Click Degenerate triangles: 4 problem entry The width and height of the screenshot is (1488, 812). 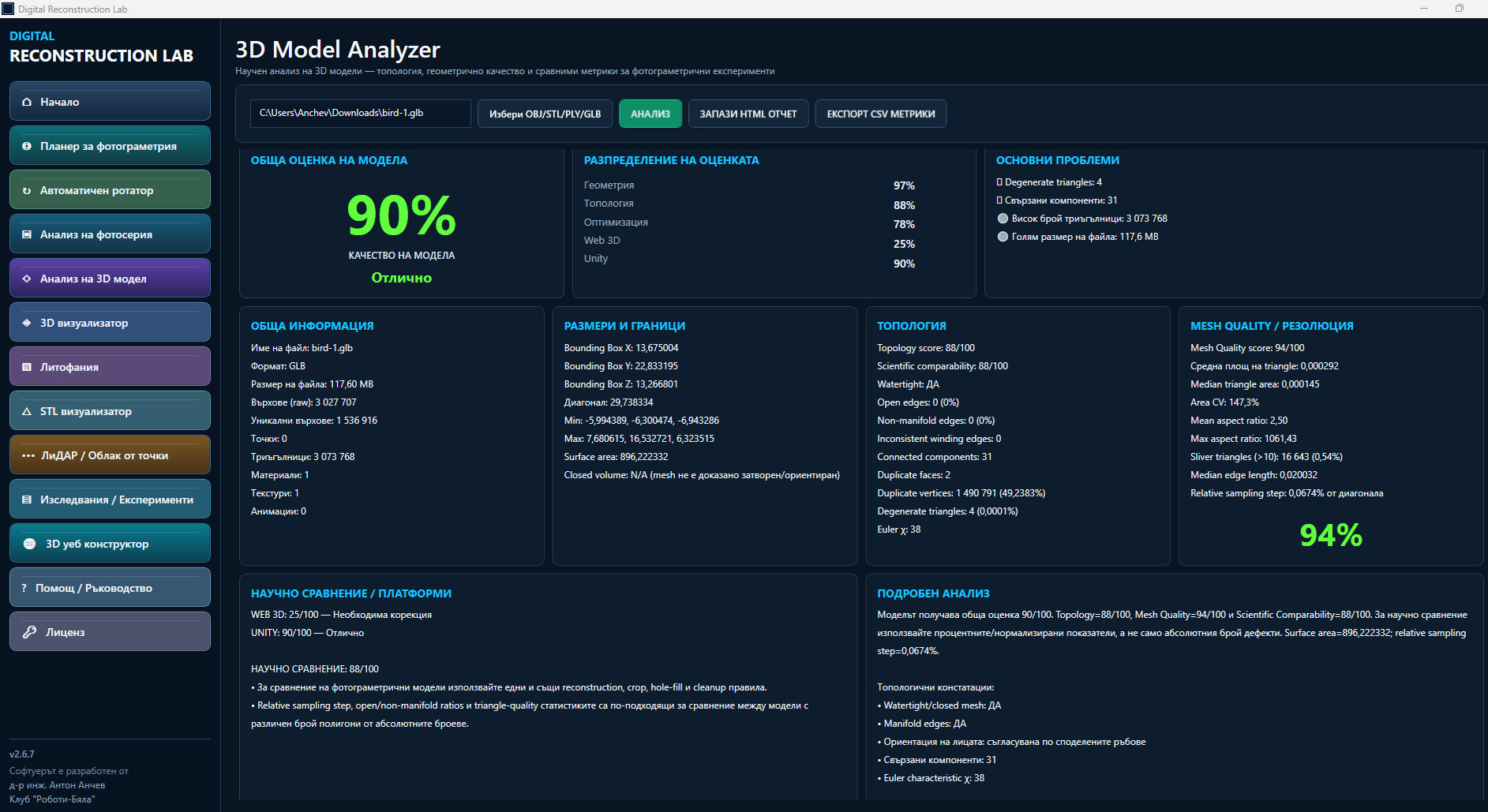click(x=1049, y=182)
